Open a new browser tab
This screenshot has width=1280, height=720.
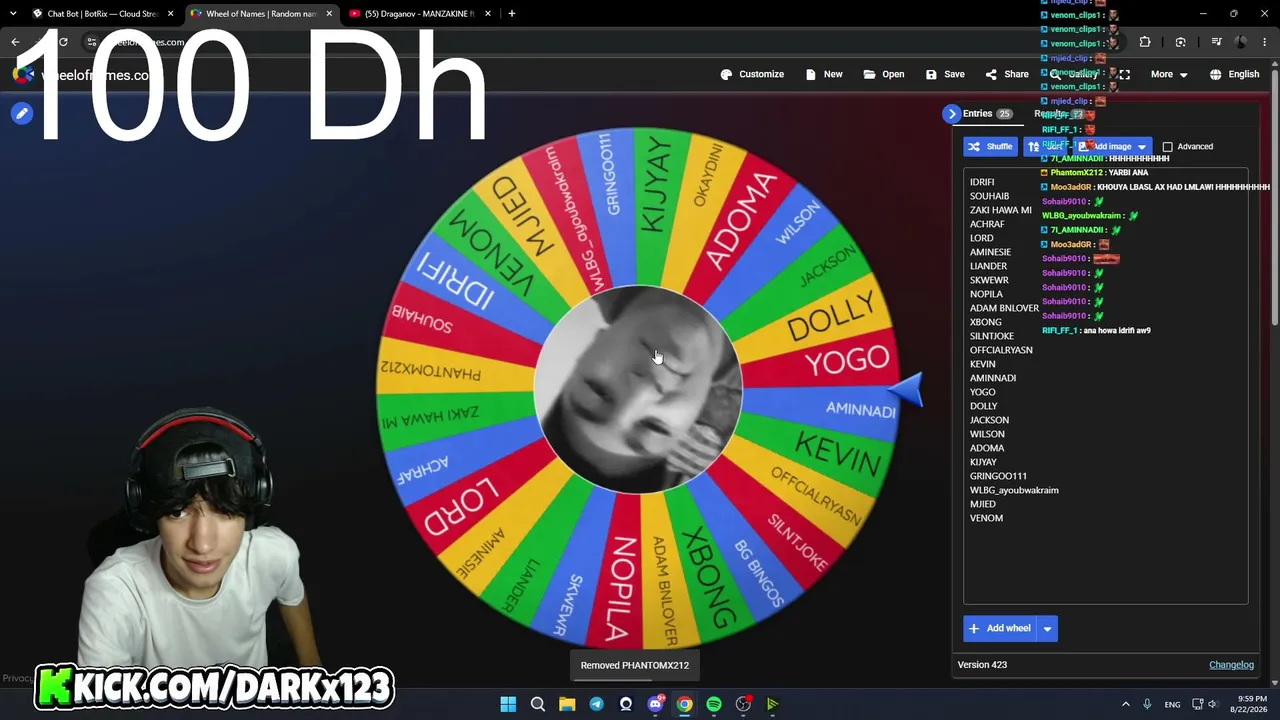click(x=512, y=14)
